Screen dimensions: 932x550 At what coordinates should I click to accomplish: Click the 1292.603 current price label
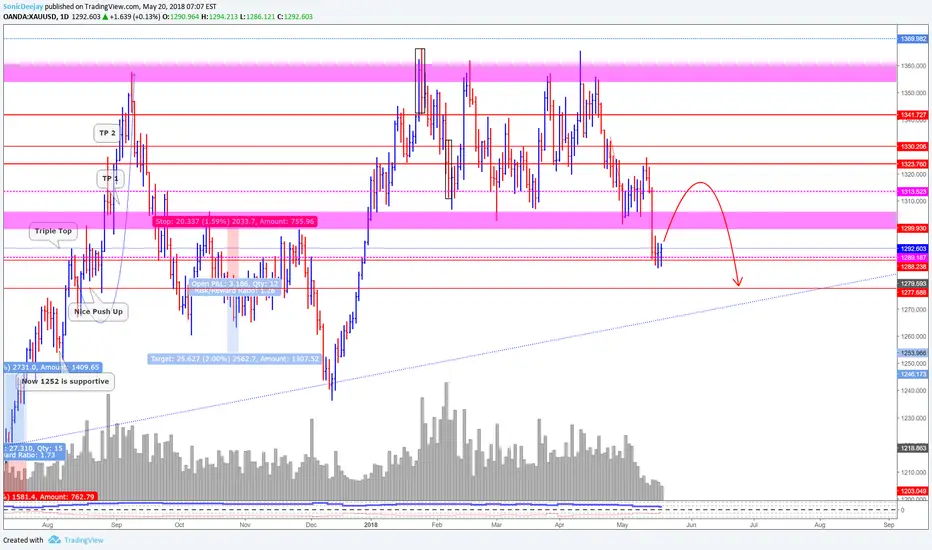pyautogui.click(x=912, y=249)
